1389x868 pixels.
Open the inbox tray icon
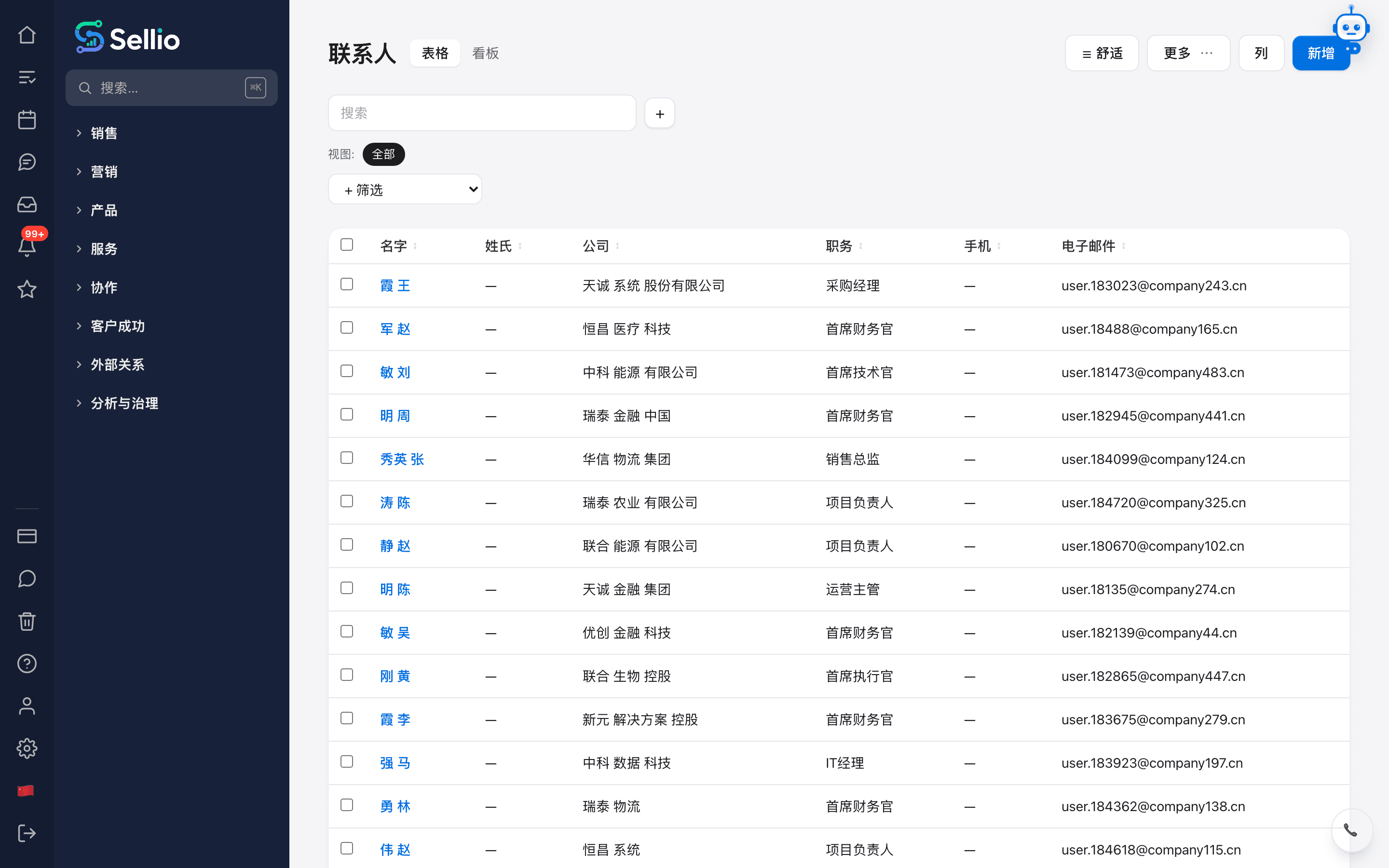pyautogui.click(x=27, y=205)
